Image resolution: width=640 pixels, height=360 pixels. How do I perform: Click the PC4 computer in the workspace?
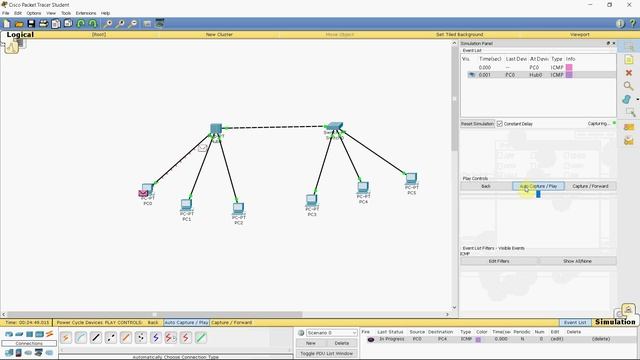(x=363, y=188)
